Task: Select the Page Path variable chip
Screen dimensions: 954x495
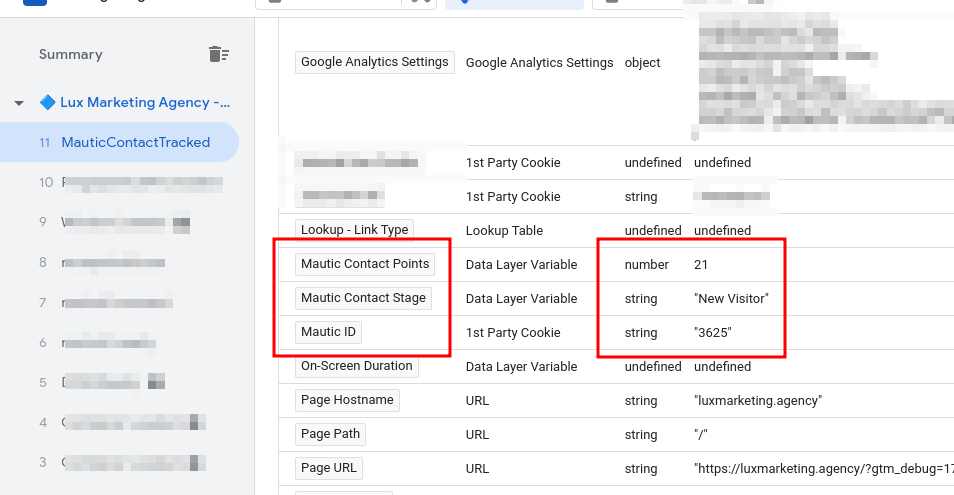Action: tap(330, 434)
